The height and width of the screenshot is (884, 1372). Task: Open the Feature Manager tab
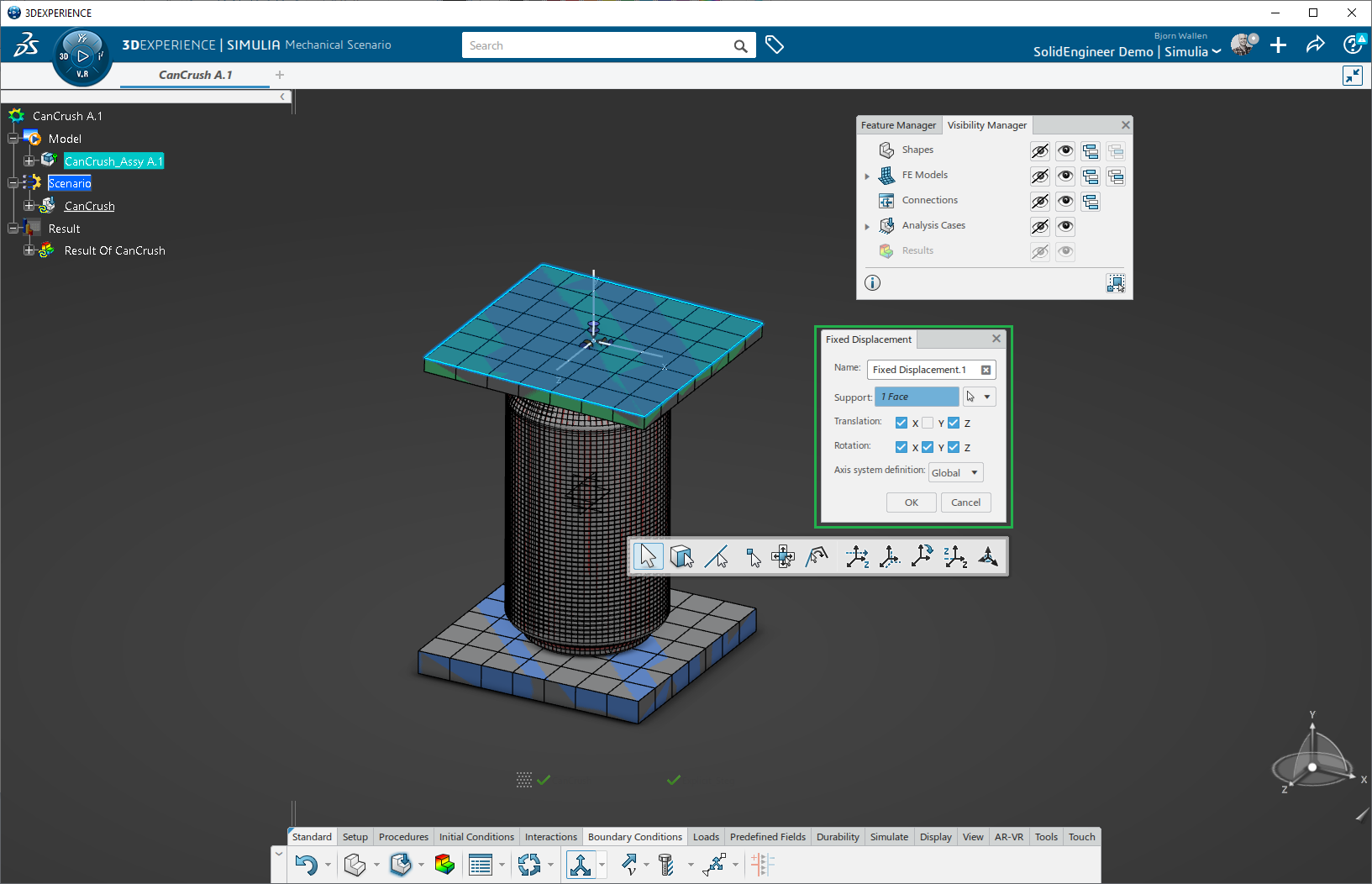tap(898, 125)
